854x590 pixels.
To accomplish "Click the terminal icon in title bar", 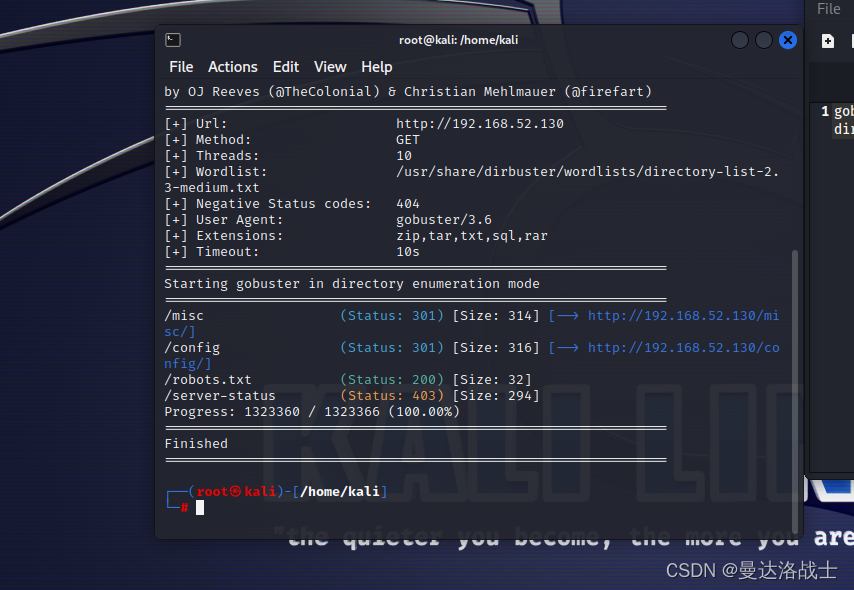I will click(173, 40).
